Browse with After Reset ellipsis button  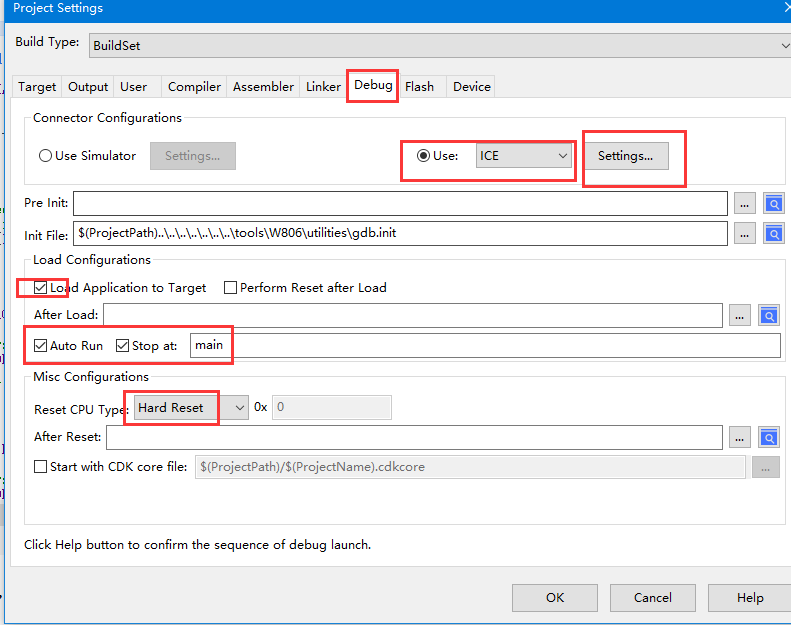click(740, 438)
